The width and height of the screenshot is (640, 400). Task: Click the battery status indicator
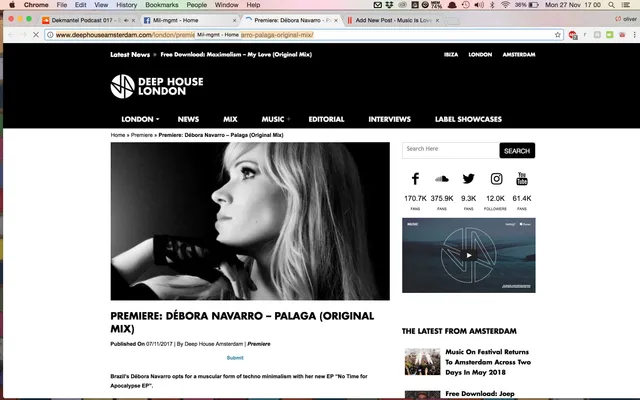coord(527,5)
